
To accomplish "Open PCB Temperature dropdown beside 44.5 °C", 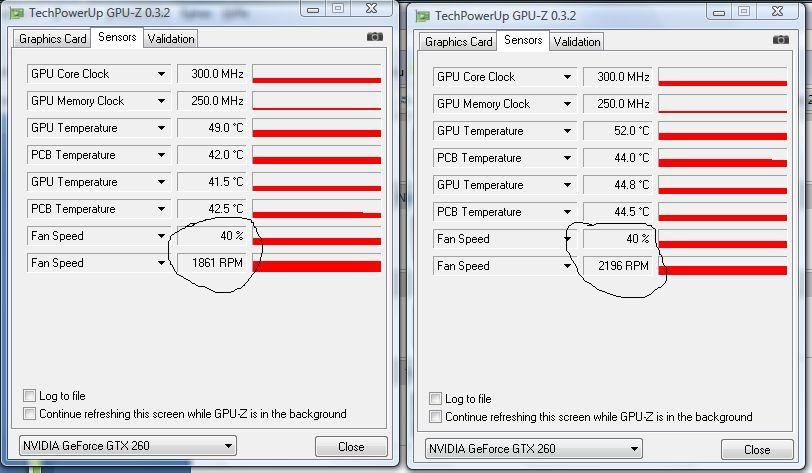I will (x=568, y=212).
